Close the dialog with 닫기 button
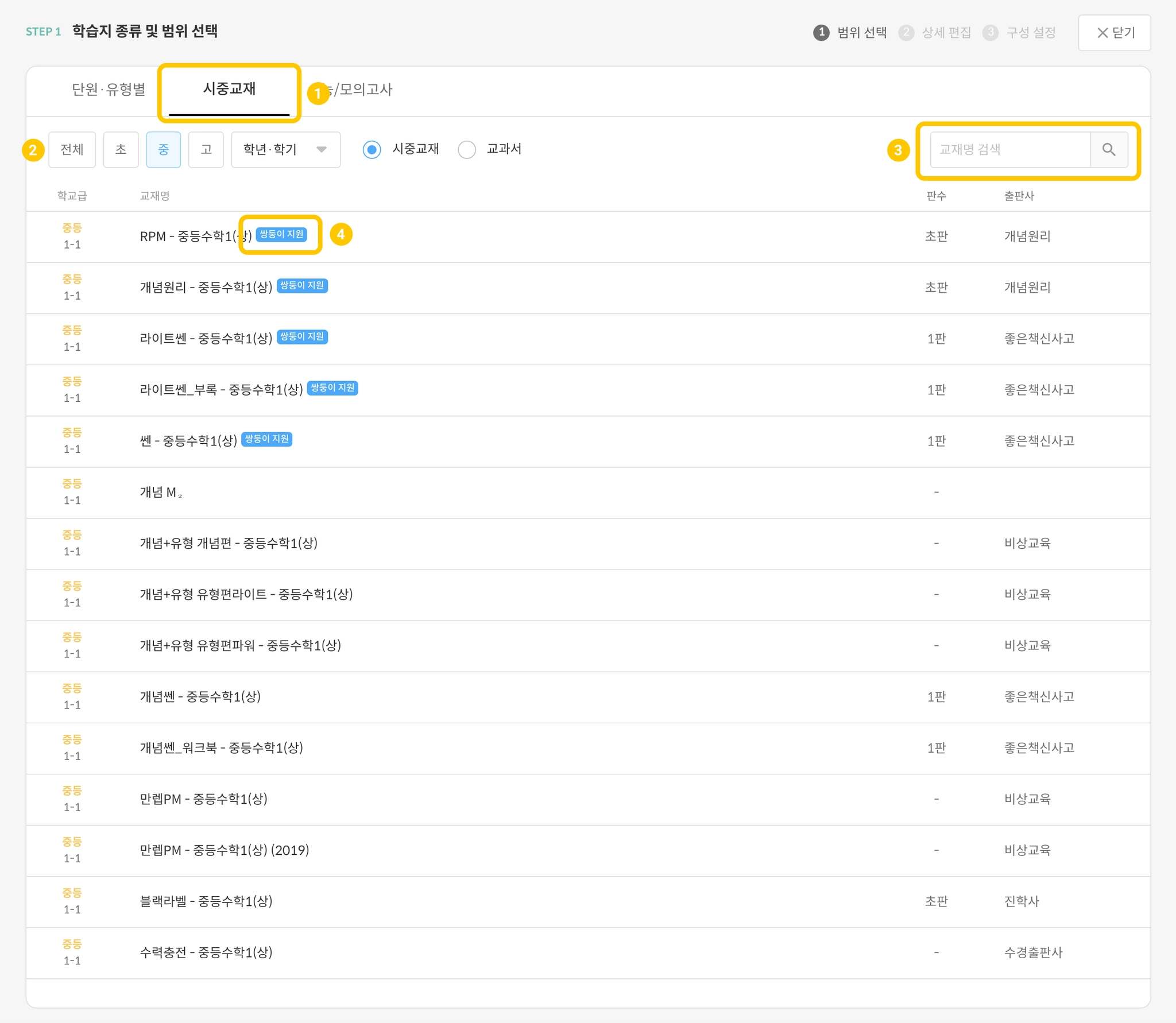 click(1114, 33)
